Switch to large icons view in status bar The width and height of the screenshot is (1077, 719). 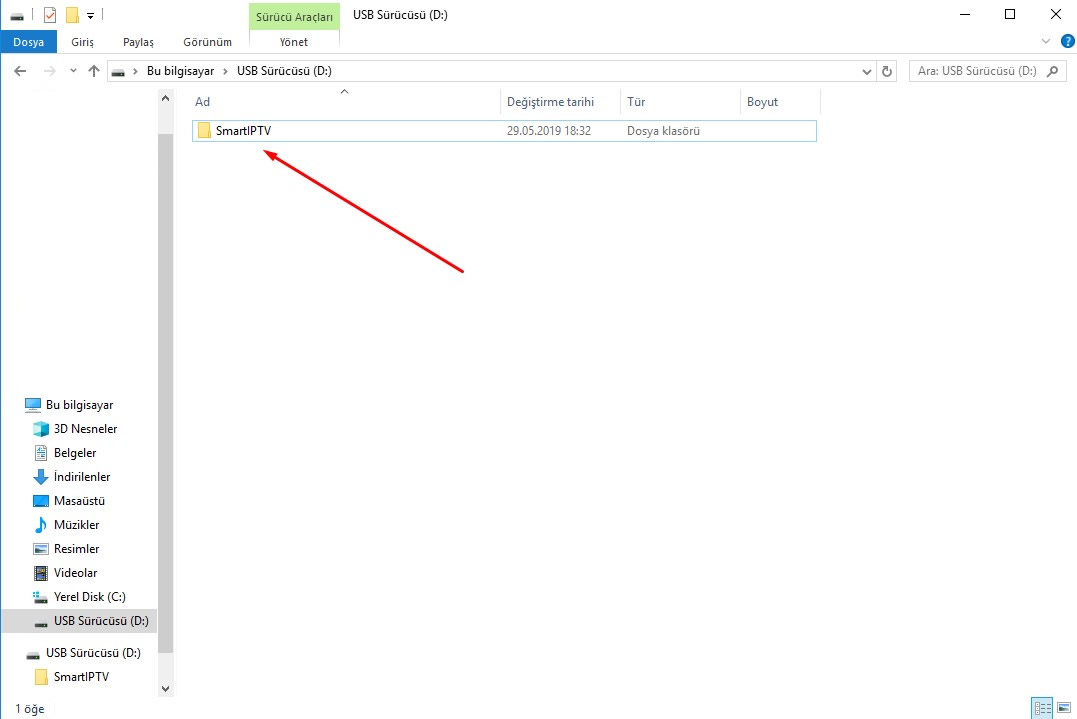(x=1064, y=707)
